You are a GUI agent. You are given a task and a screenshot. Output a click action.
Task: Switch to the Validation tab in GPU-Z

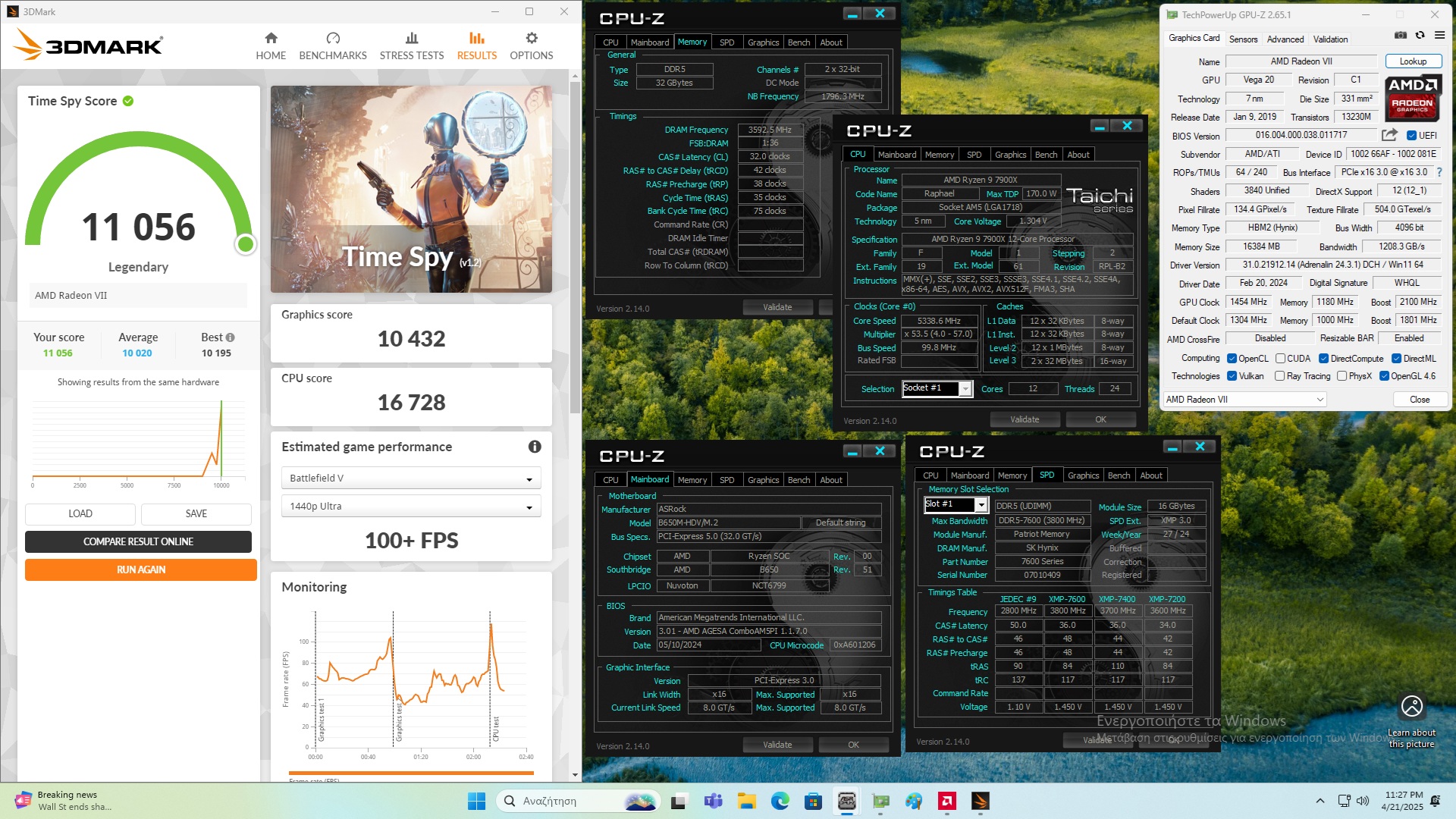(x=1330, y=39)
